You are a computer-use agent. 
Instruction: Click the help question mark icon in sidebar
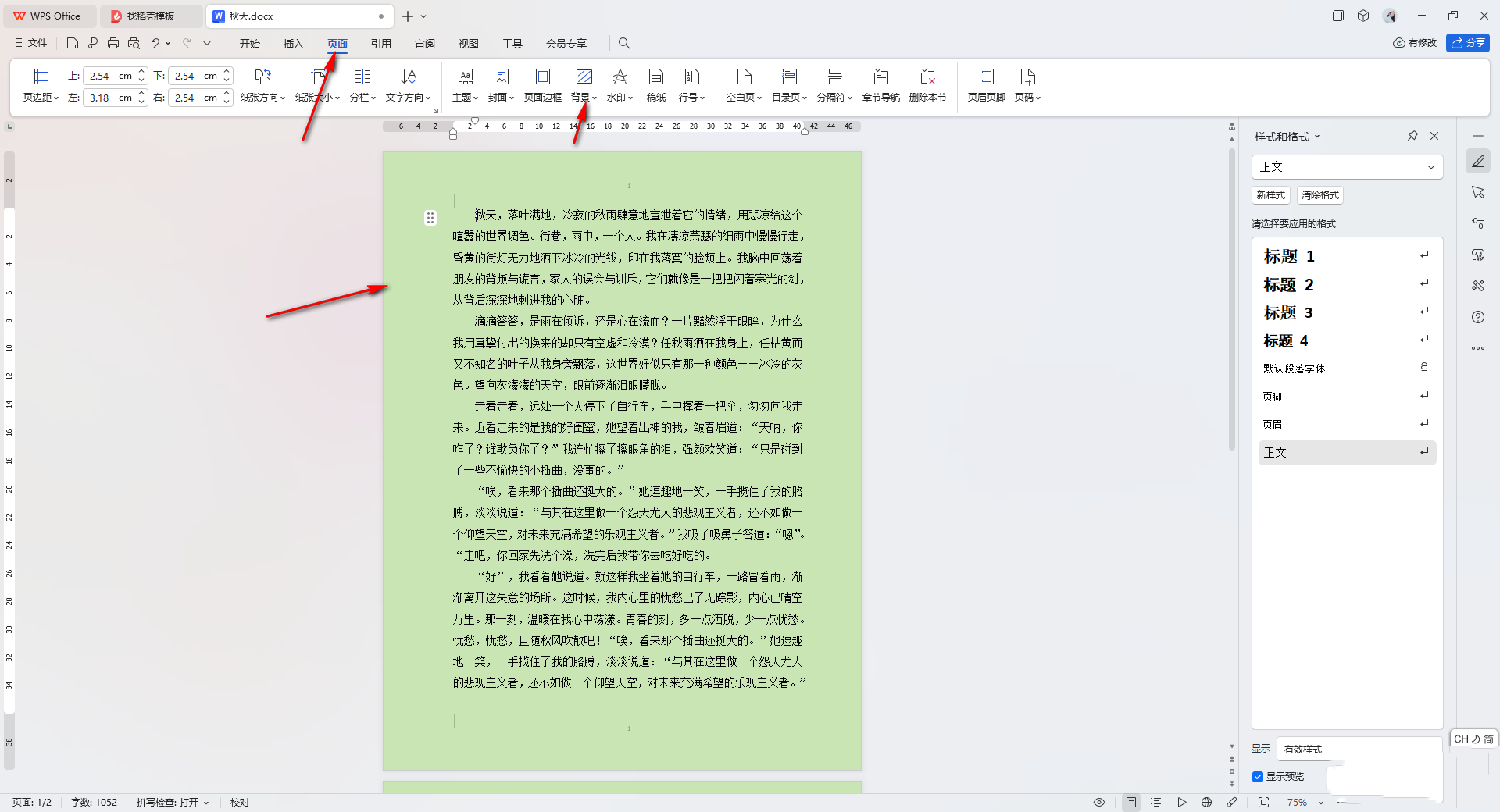[x=1478, y=317]
